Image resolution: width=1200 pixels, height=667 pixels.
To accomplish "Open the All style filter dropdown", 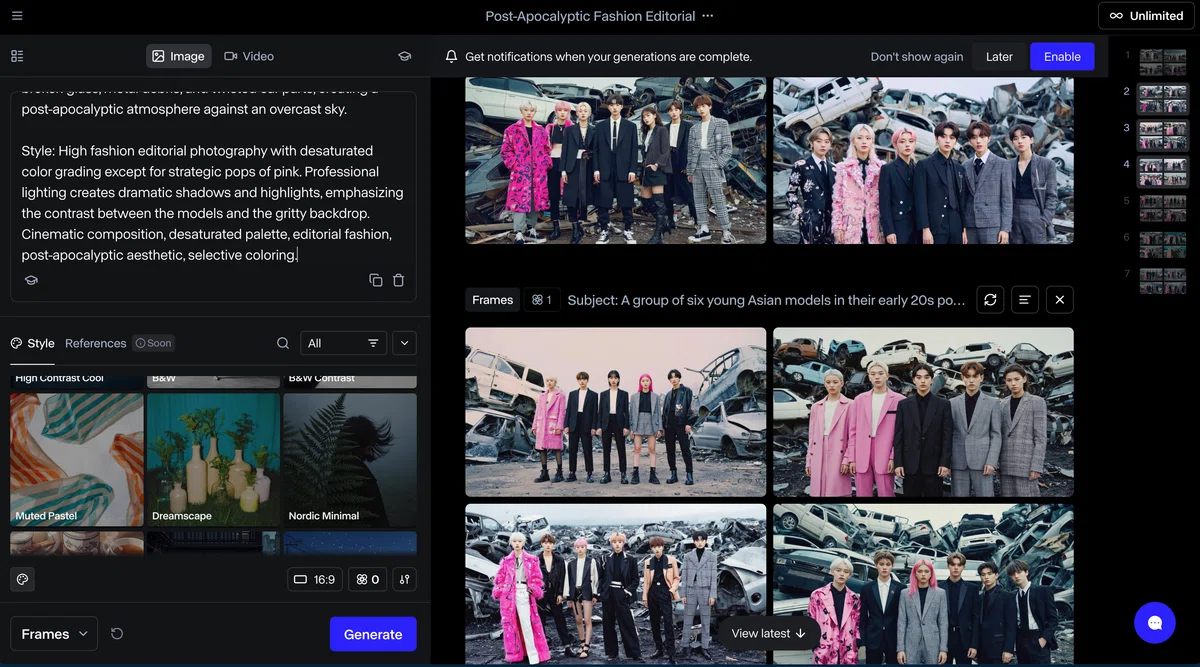I will point(343,343).
